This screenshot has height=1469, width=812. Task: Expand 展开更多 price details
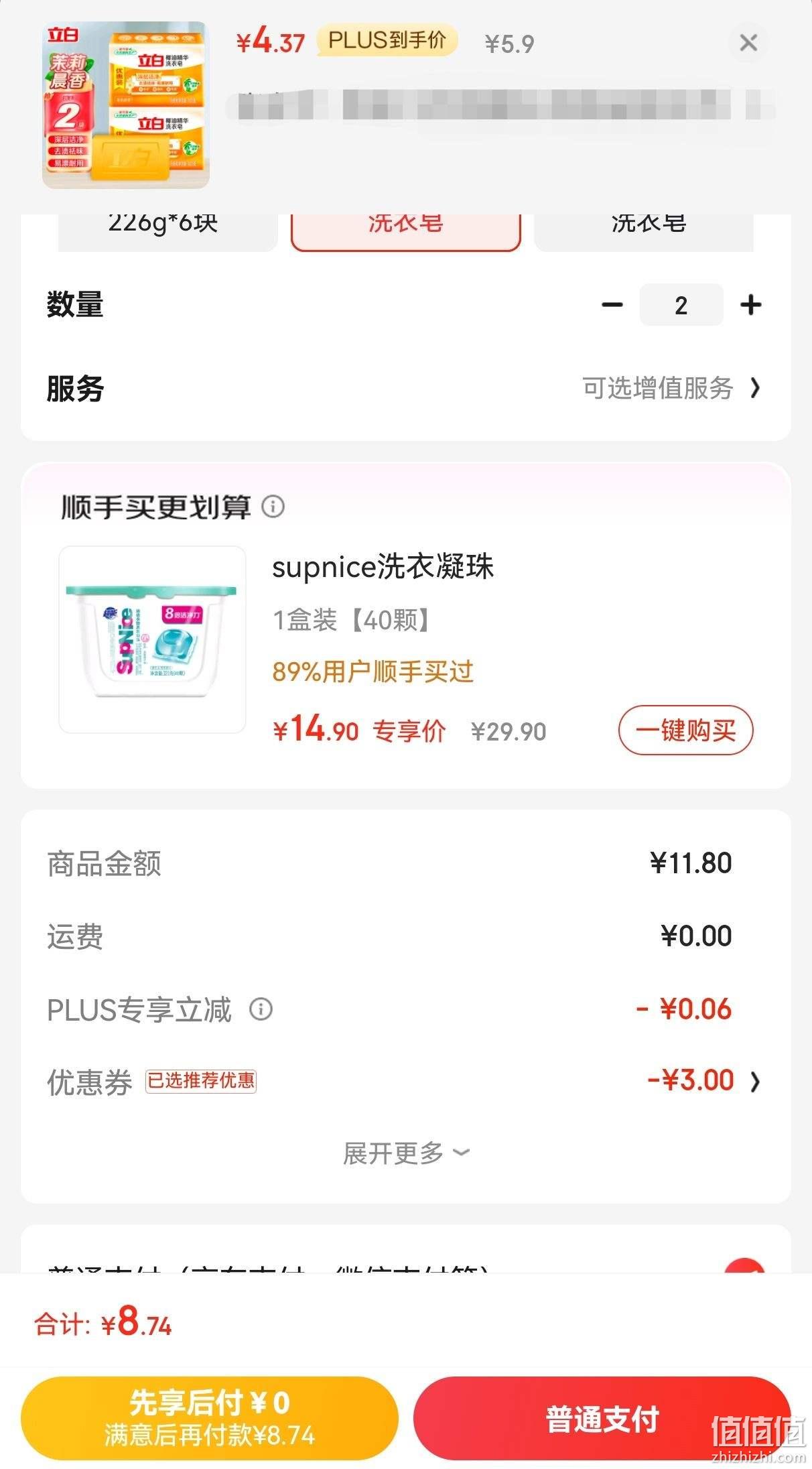pyautogui.click(x=406, y=1153)
